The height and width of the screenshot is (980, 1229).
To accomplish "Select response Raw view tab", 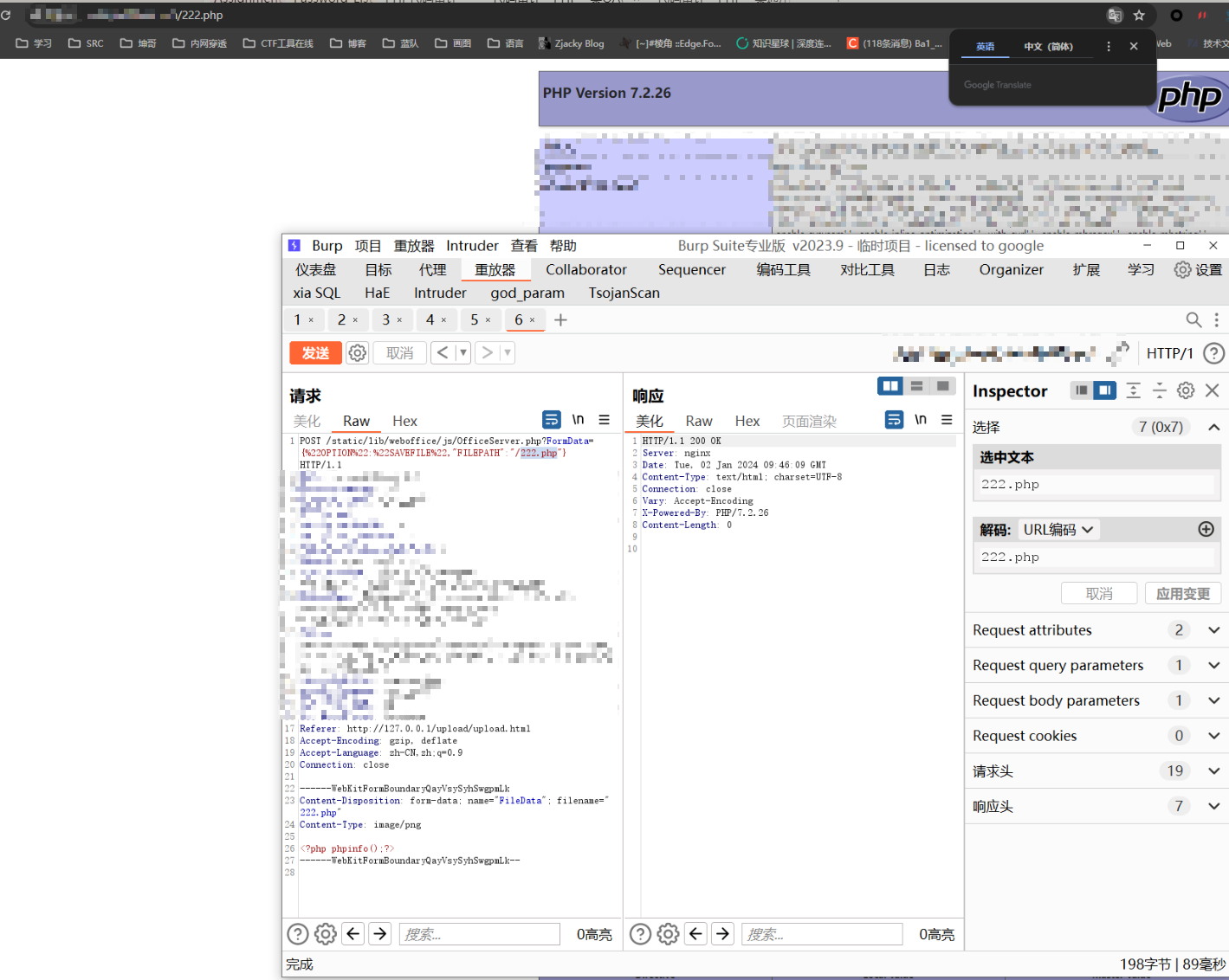I will coord(699,421).
